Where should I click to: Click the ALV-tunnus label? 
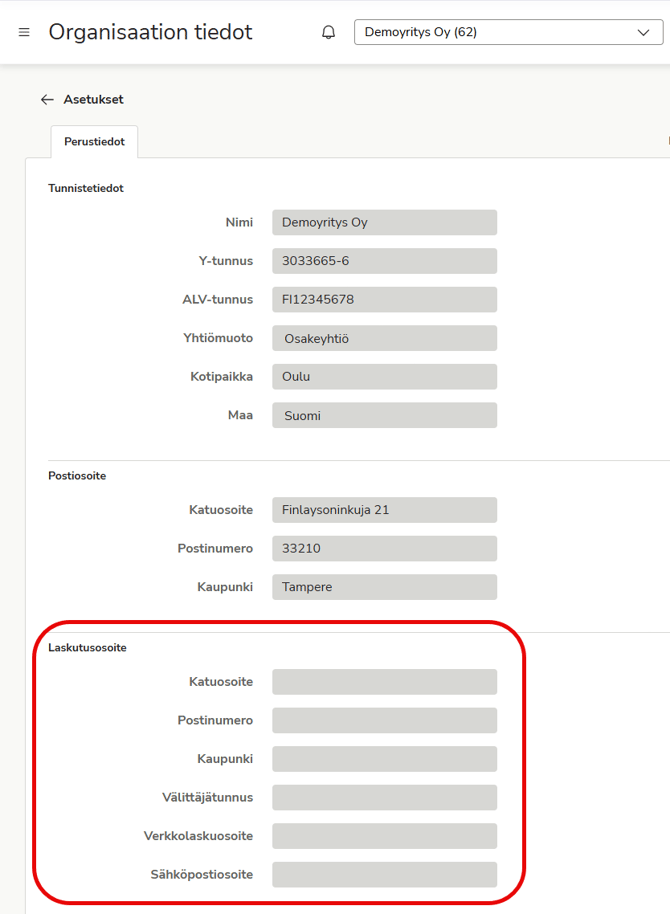tap(218, 300)
